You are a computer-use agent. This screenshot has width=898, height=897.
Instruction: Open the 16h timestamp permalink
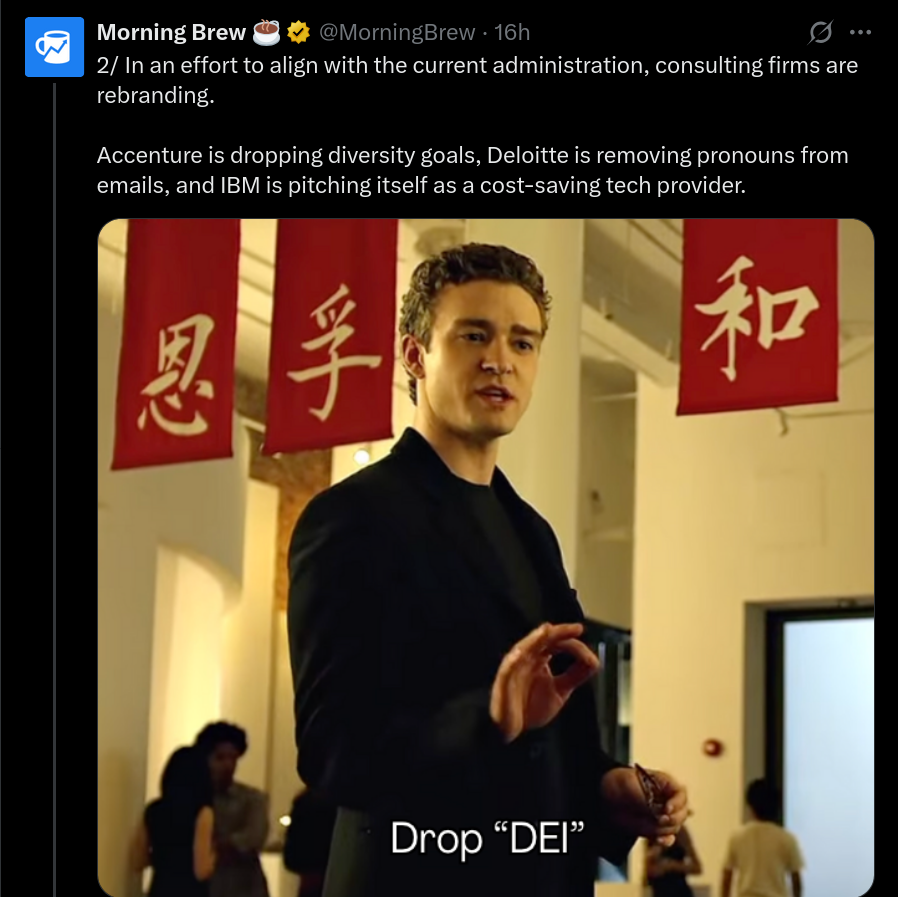pos(512,33)
